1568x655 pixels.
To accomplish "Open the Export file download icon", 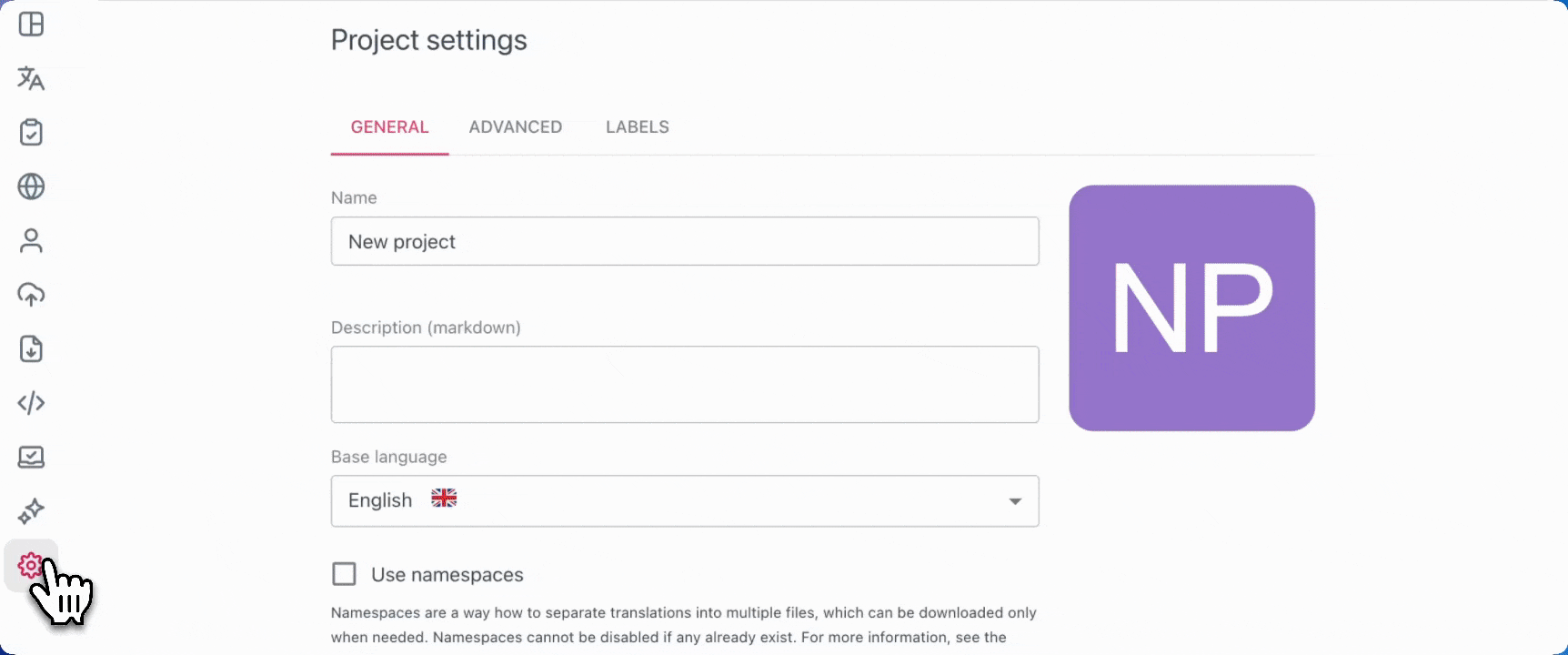I will click(31, 348).
